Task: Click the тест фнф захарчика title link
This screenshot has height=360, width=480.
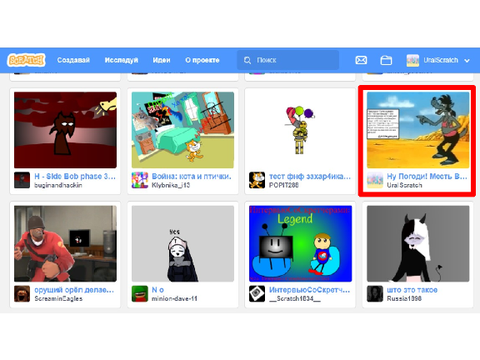Action: 310,176
